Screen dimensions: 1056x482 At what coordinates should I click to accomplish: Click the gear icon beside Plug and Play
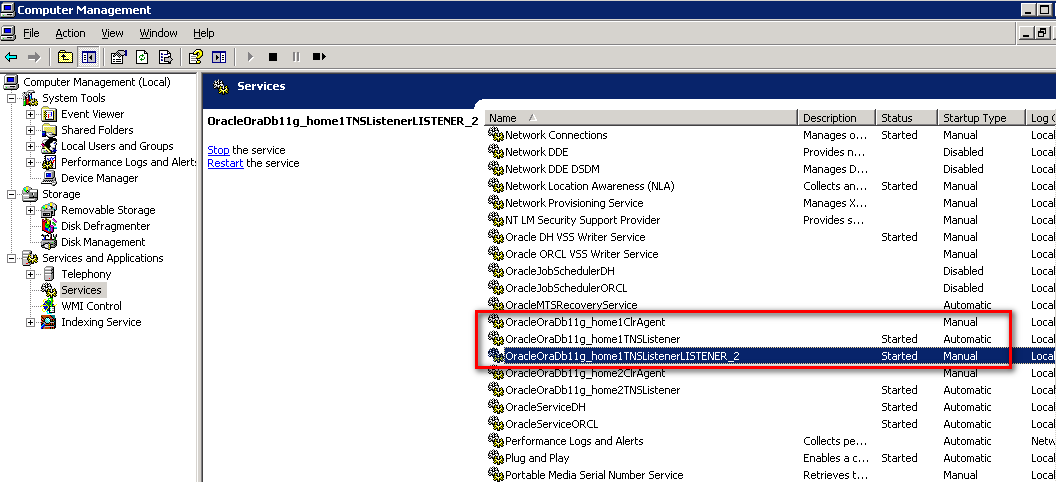tap(496, 458)
